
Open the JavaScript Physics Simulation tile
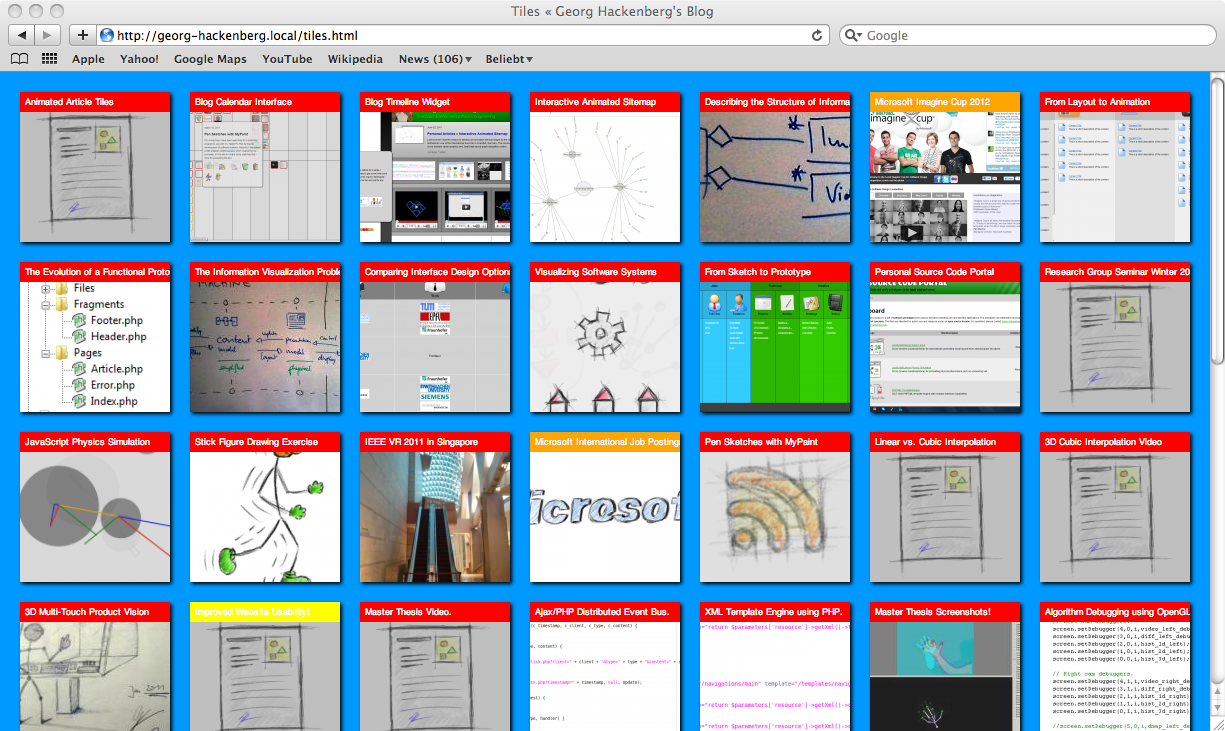(x=95, y=507)
